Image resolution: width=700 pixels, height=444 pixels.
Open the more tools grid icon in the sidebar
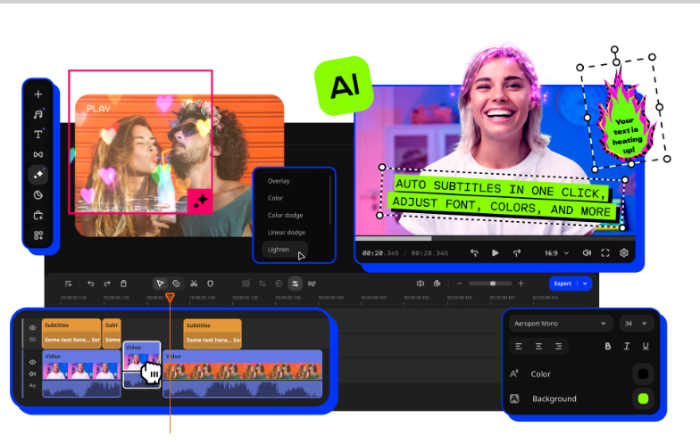[38, 235]
